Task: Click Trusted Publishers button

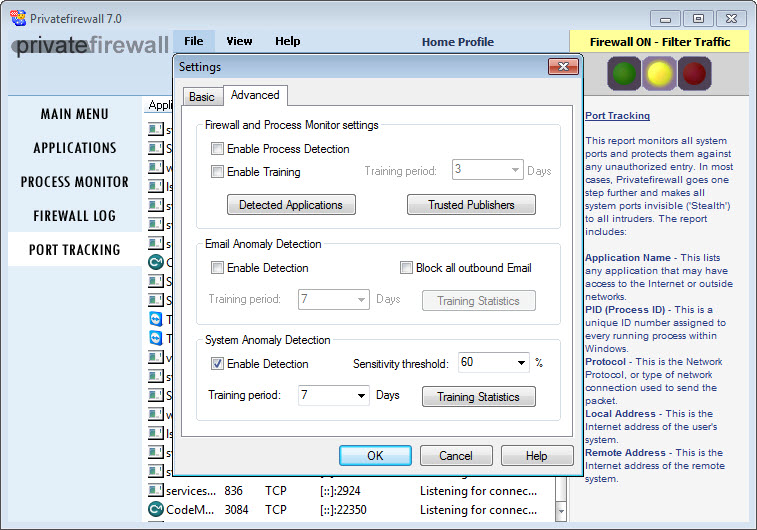Action: click(x=471, y=205)
